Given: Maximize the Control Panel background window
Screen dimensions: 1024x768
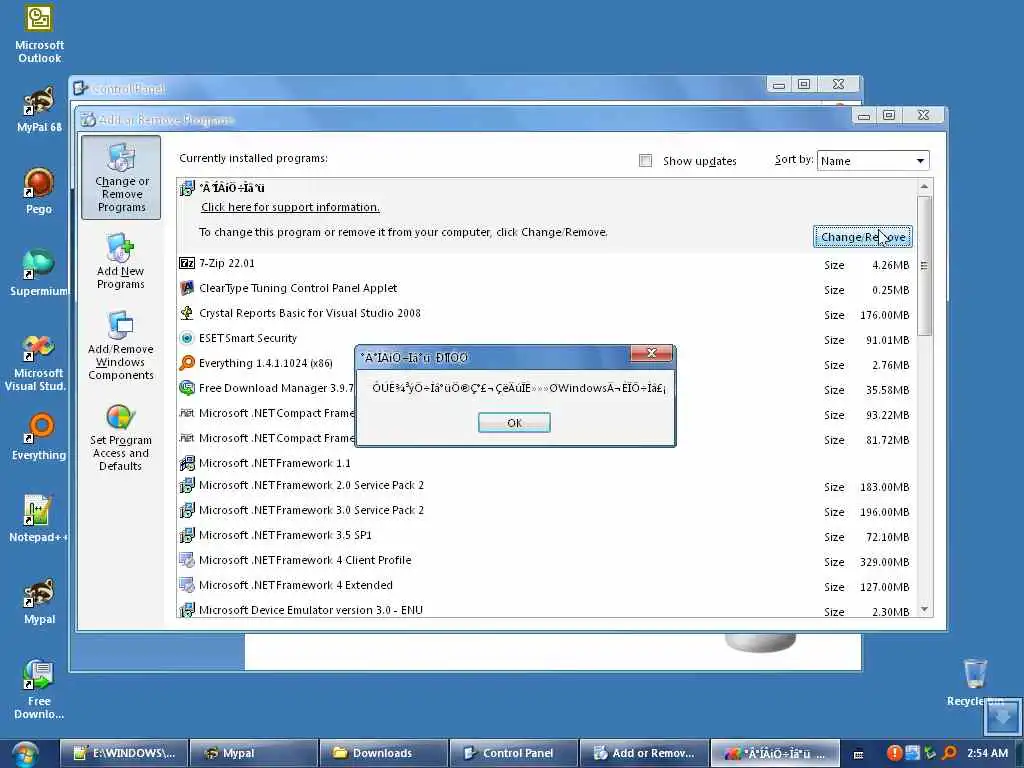Looking at the screenshot, I should (x=804, y=84).
